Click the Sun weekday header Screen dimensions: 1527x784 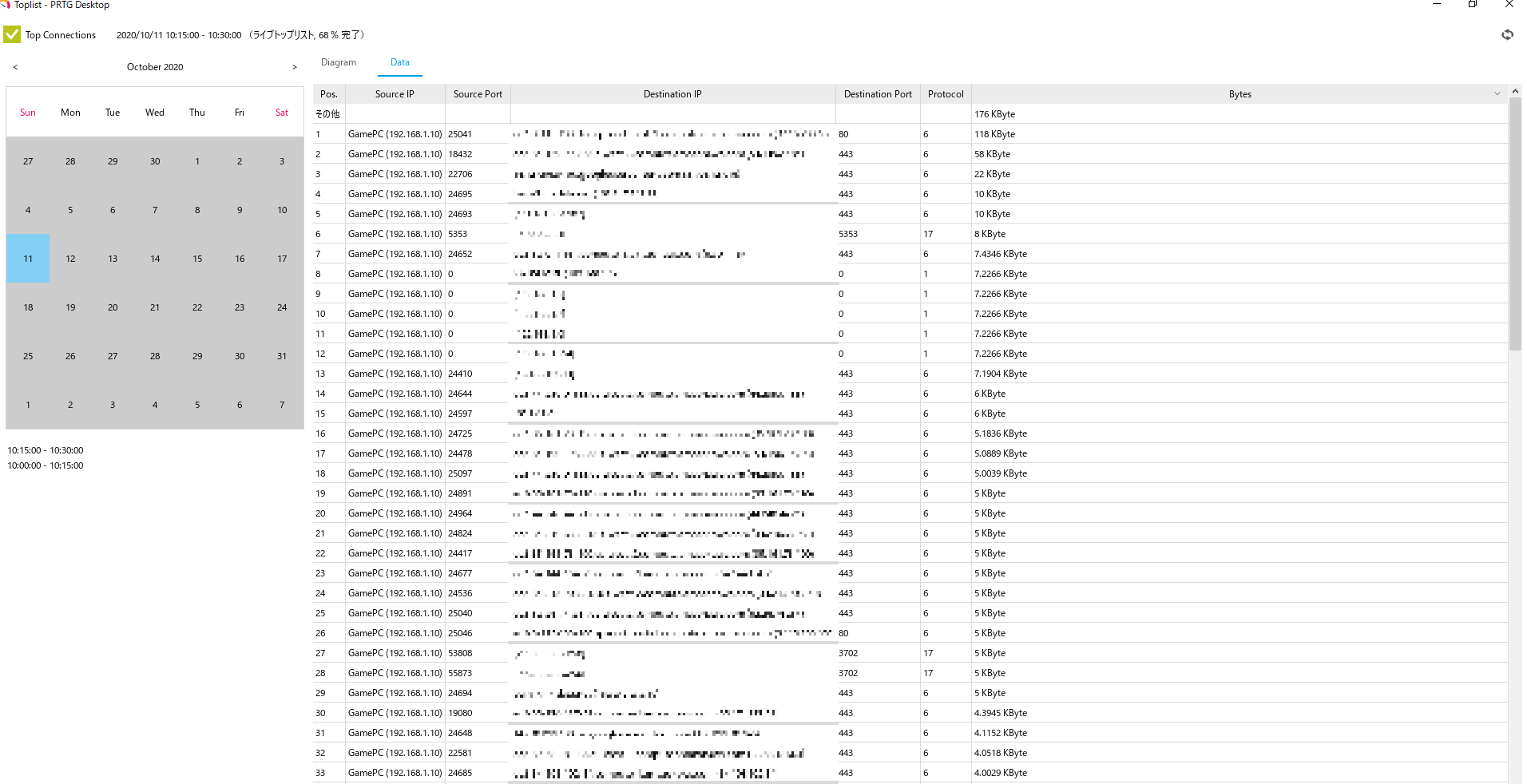pyautogui.click(x=28, y=113)
